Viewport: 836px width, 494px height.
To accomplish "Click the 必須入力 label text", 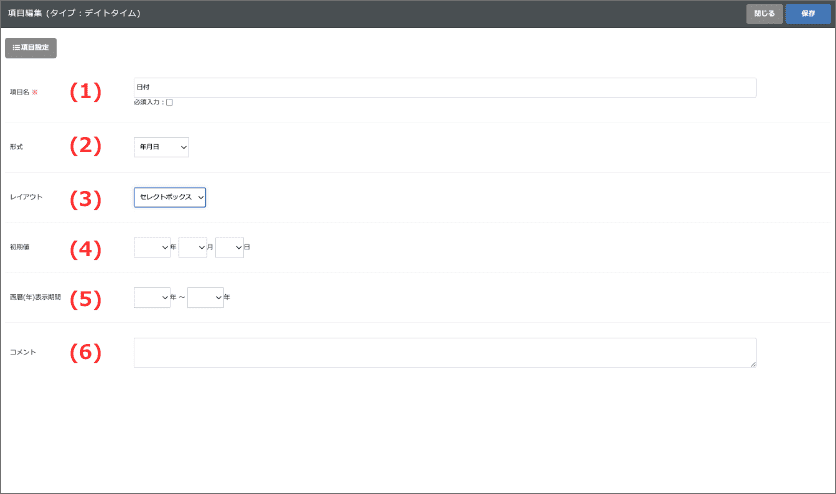I will pos(148,102).
